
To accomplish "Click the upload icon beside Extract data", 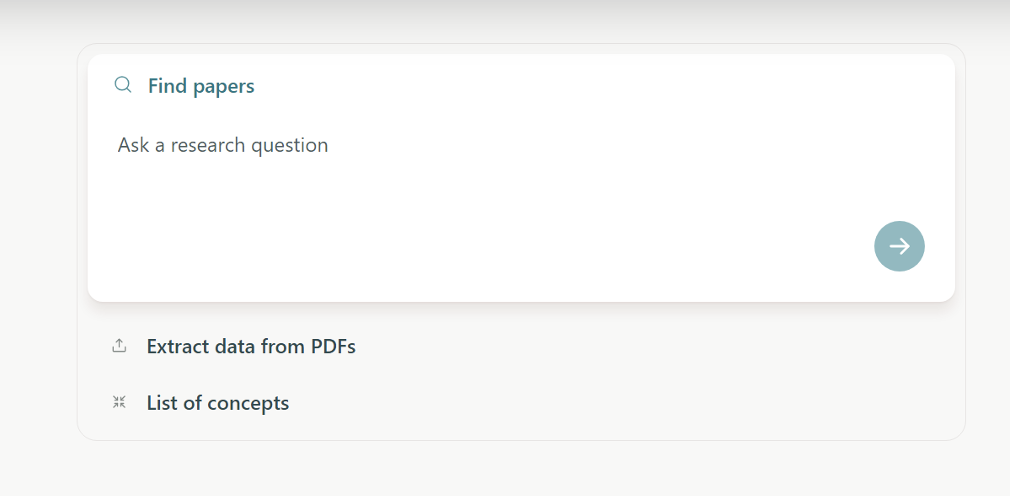I will click(x=119, y=346).
